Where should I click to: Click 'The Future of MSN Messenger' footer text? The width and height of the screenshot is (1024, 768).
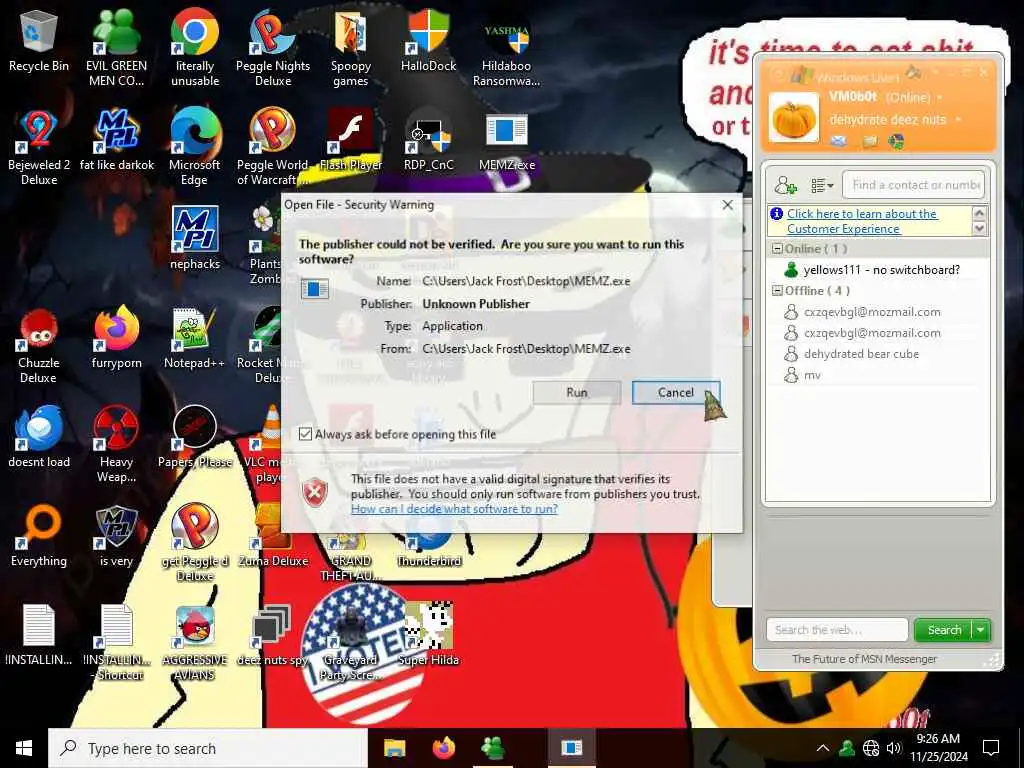click(864, 659)
